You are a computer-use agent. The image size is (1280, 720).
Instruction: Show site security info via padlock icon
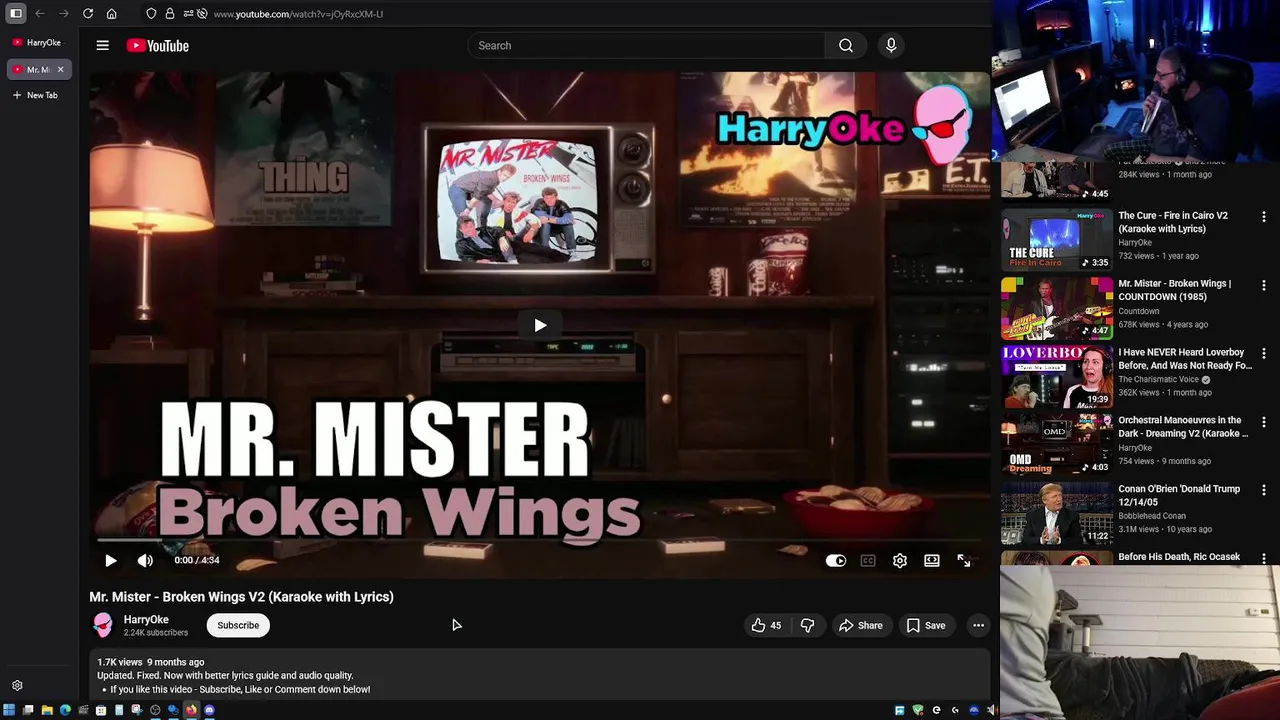(x=170, y=14)
